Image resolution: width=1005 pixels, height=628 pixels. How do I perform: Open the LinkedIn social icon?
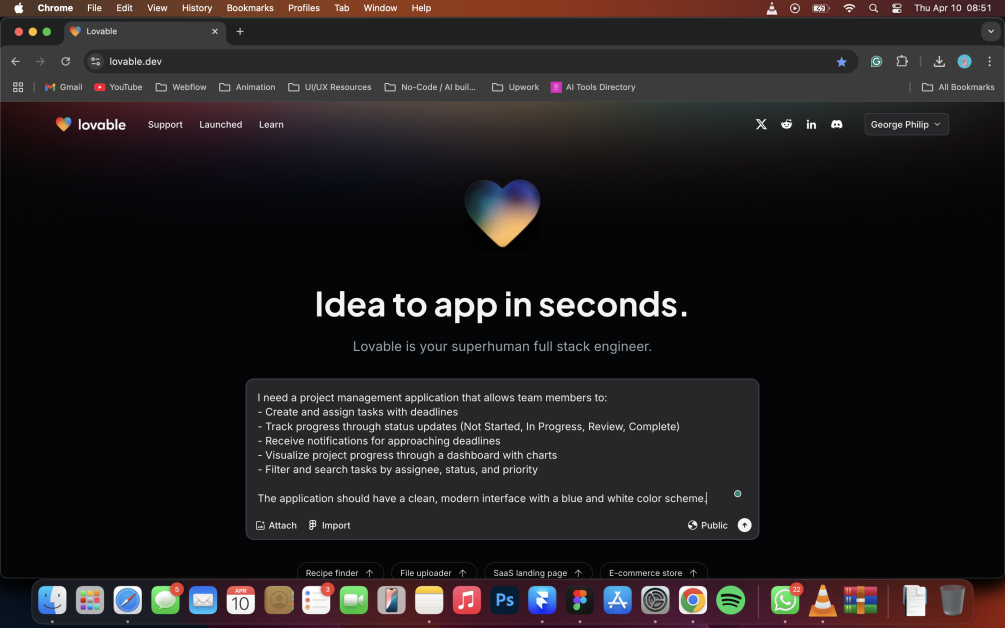pos(811,125)
